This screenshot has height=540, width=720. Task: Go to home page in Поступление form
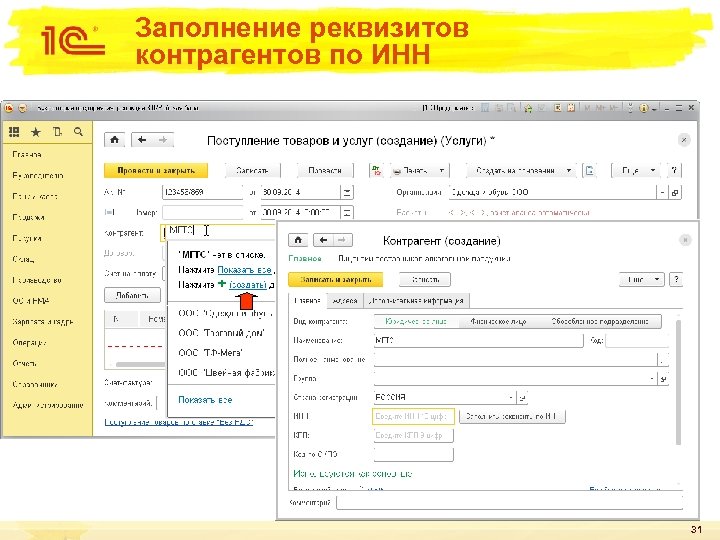click(115, 140)
